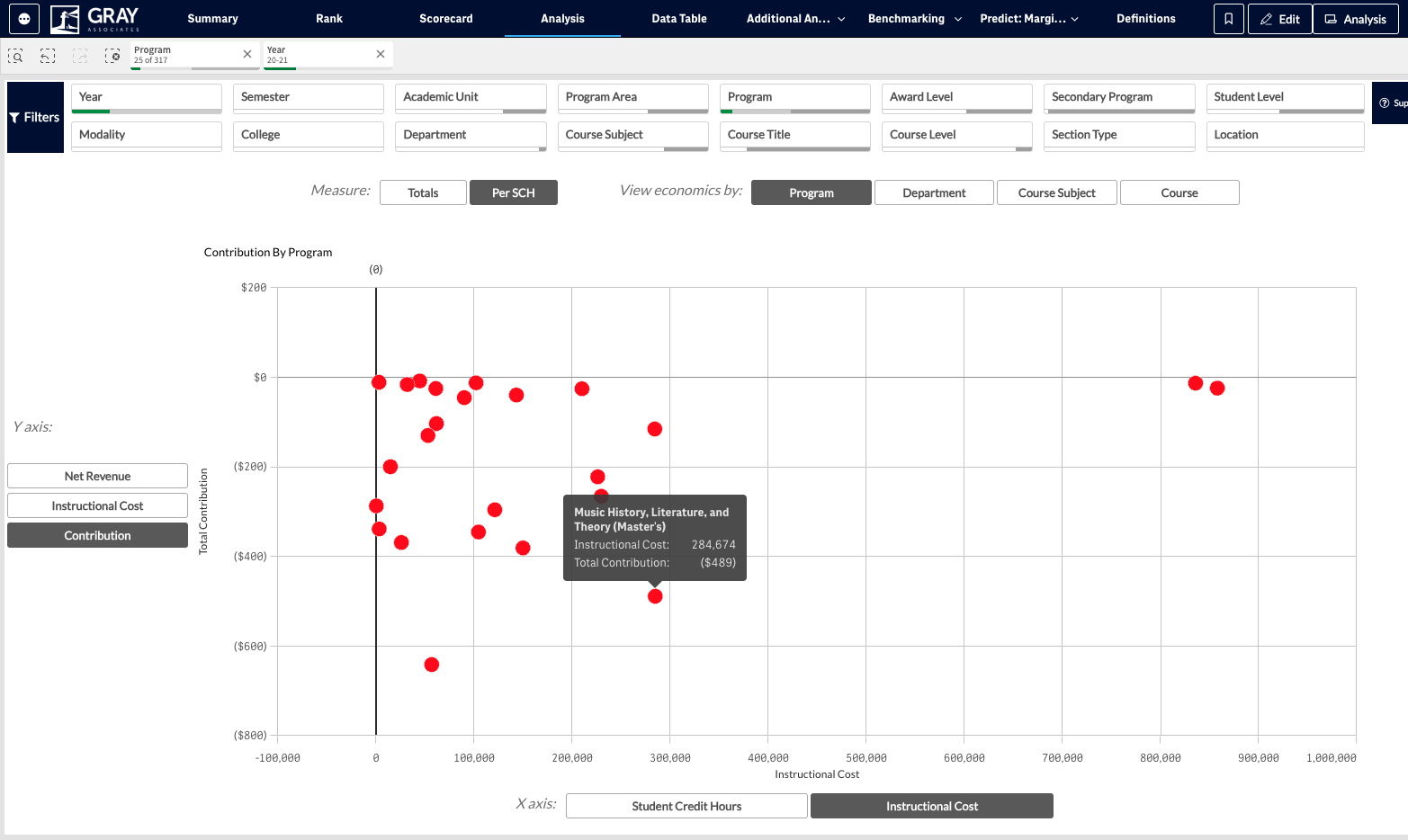This screenshot has height=840, width=1408.
Task: Open the Course Title filter
Action: point(795,136)
